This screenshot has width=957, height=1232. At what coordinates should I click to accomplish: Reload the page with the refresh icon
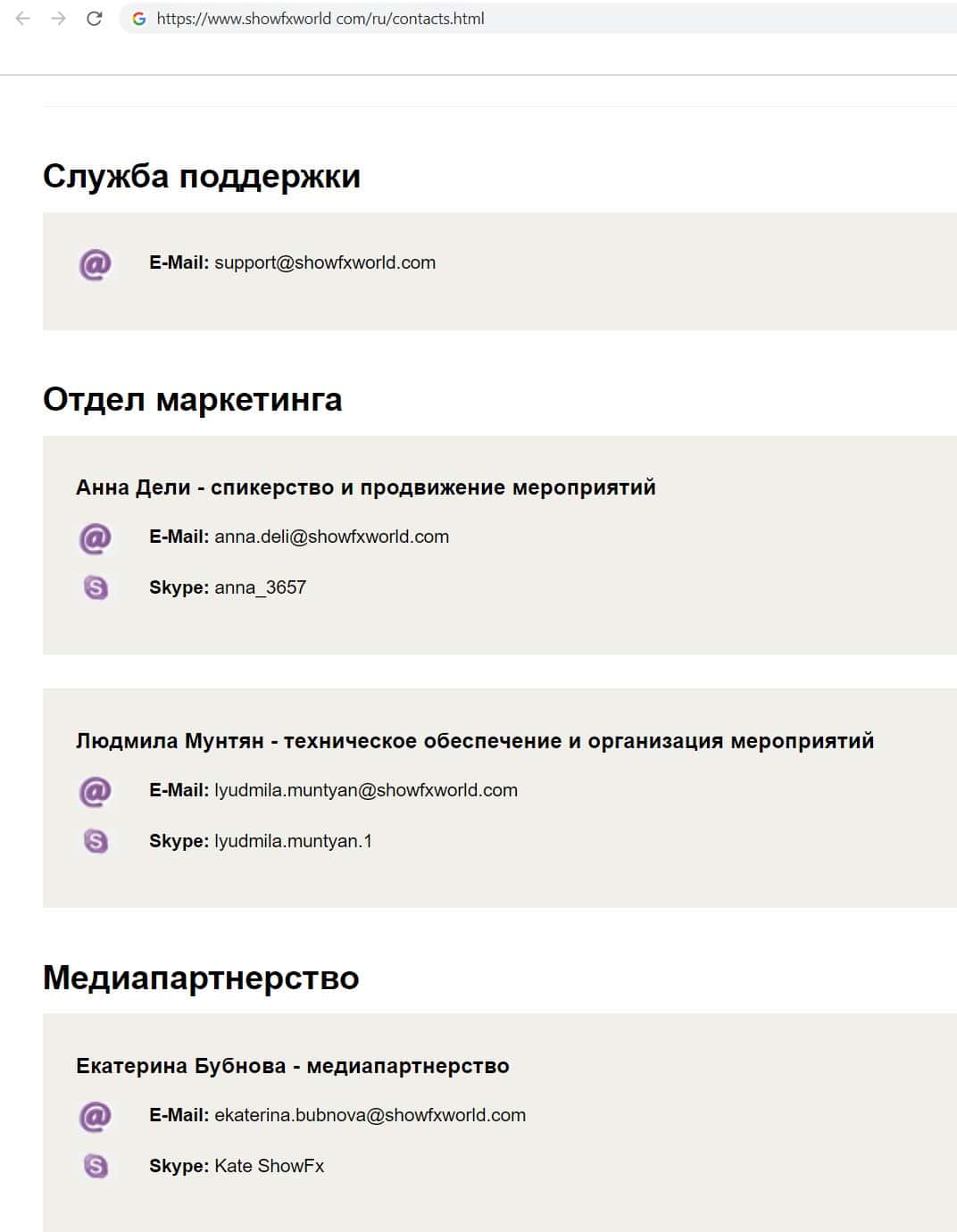[95, 19]
